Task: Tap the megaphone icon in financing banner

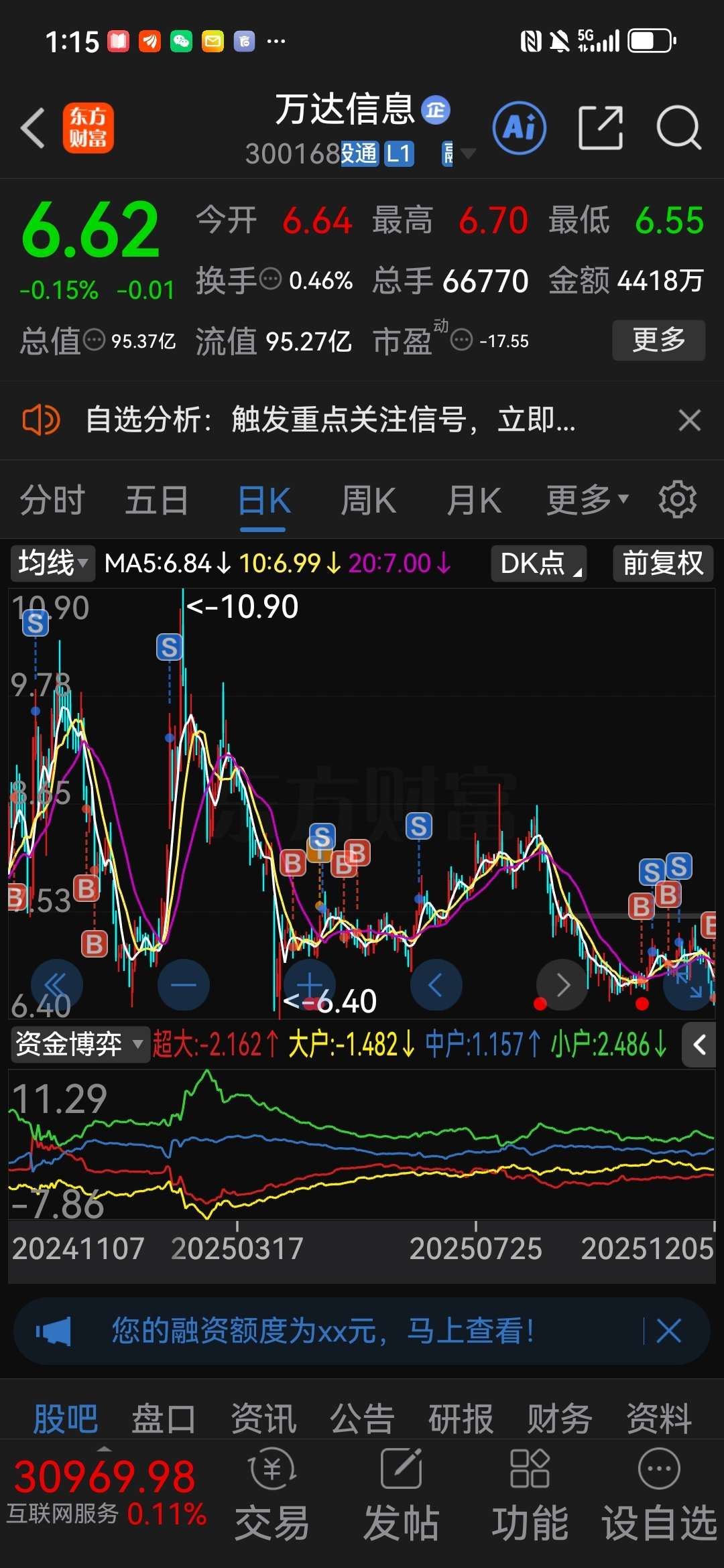Action: coord(54,1331)
